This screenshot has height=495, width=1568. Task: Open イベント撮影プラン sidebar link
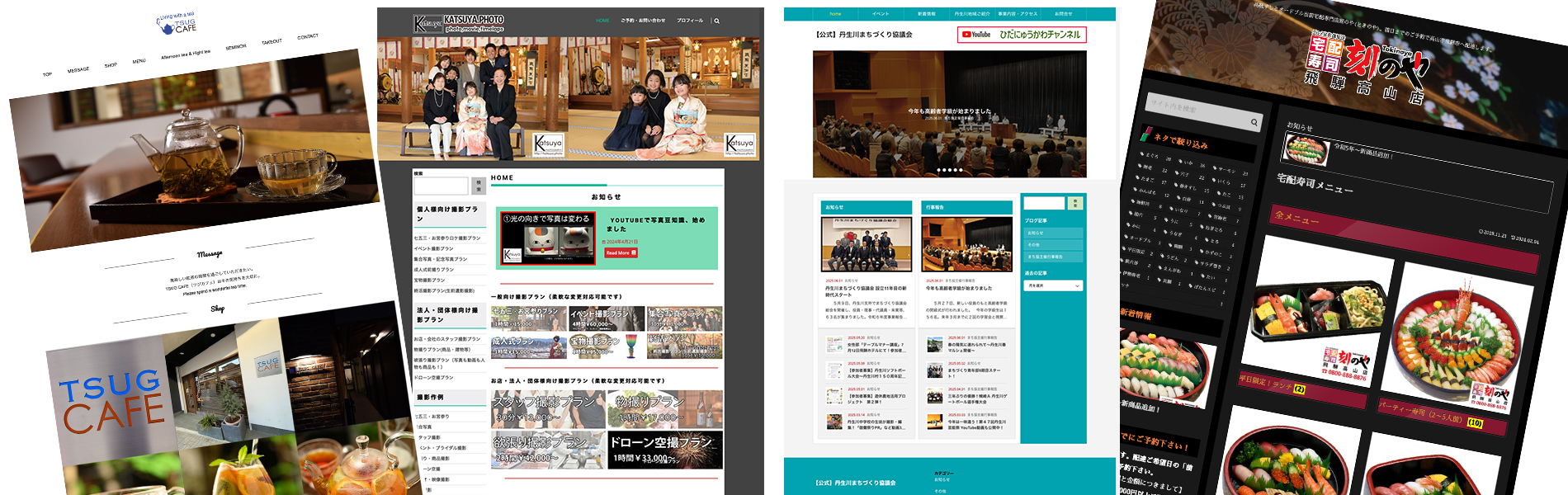pos(434,248)
